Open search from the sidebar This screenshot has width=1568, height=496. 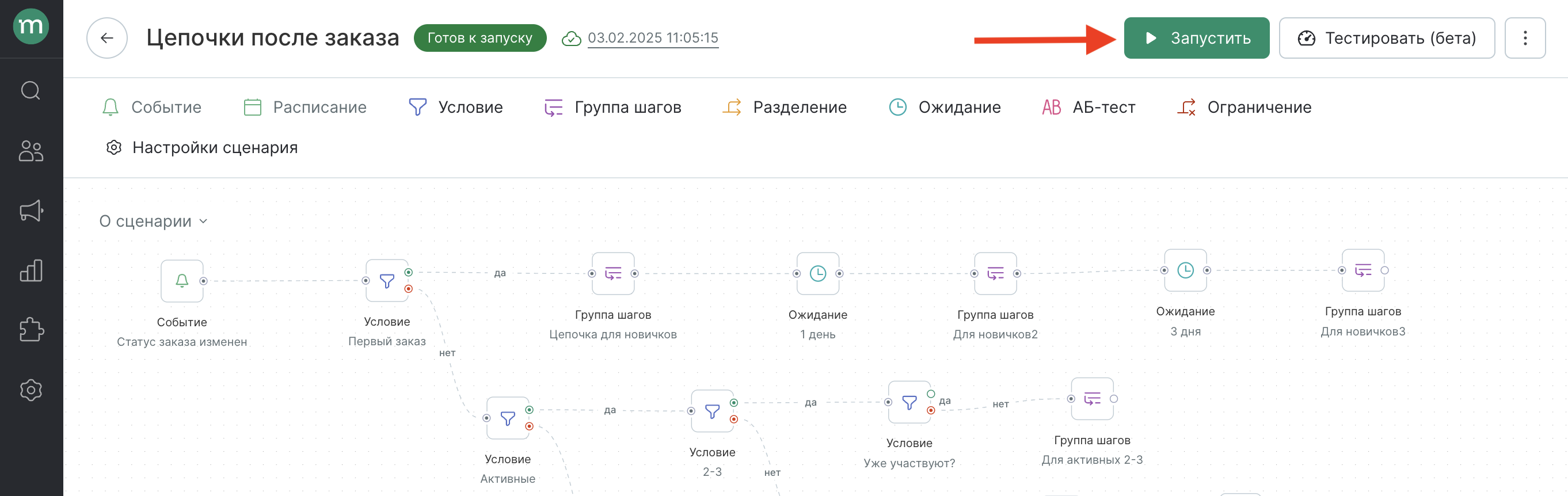click(31, 91)
